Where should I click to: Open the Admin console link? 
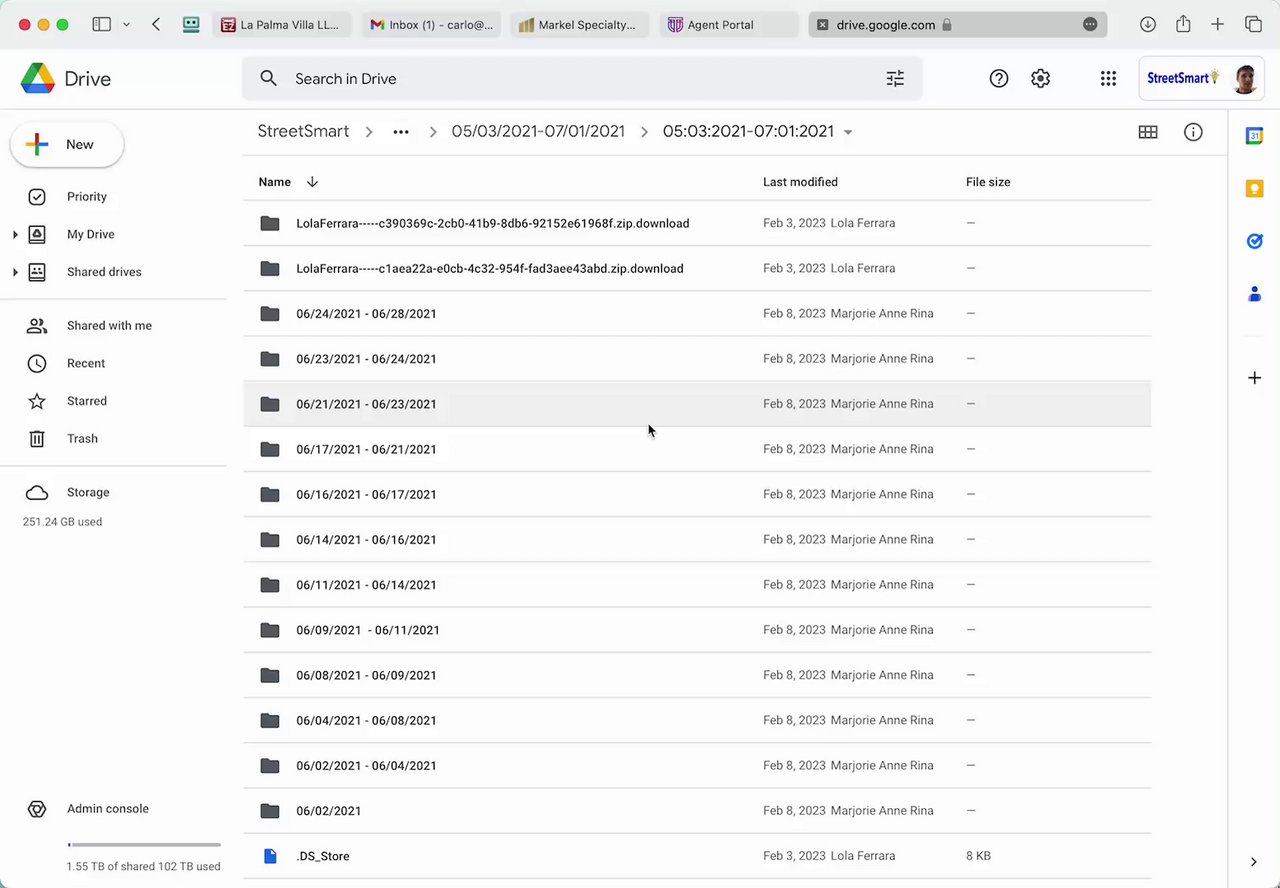point(107,809)
